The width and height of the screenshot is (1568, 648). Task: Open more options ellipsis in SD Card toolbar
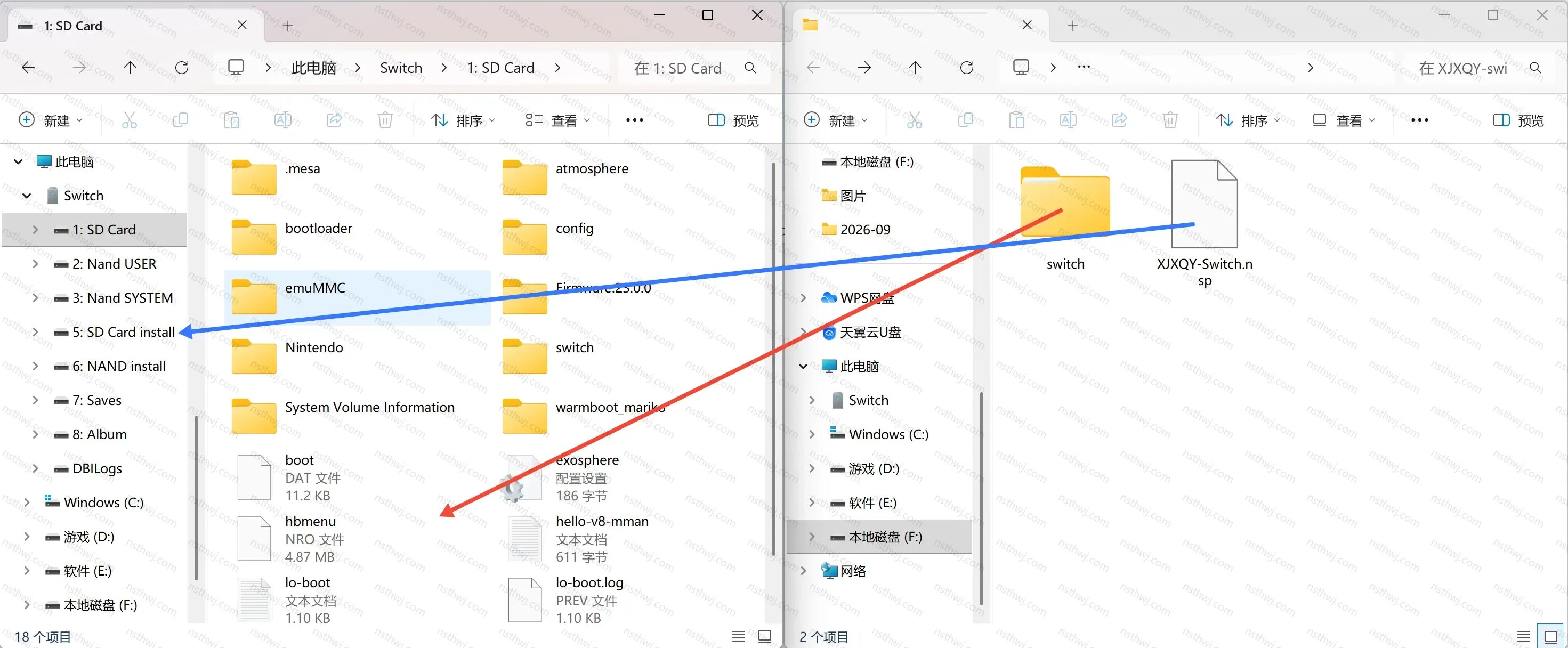634,120
